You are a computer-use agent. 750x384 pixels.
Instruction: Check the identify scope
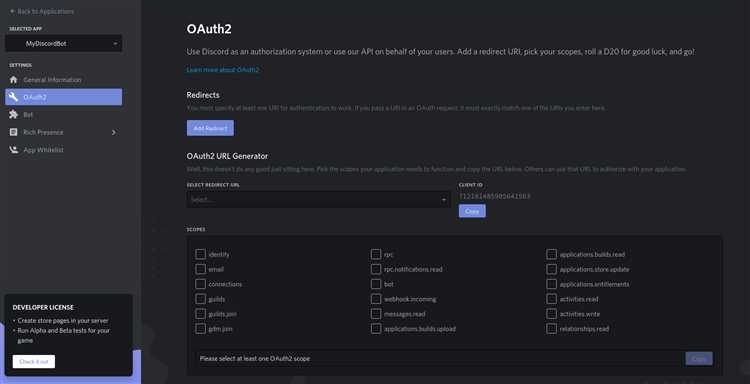click(200, 254)
